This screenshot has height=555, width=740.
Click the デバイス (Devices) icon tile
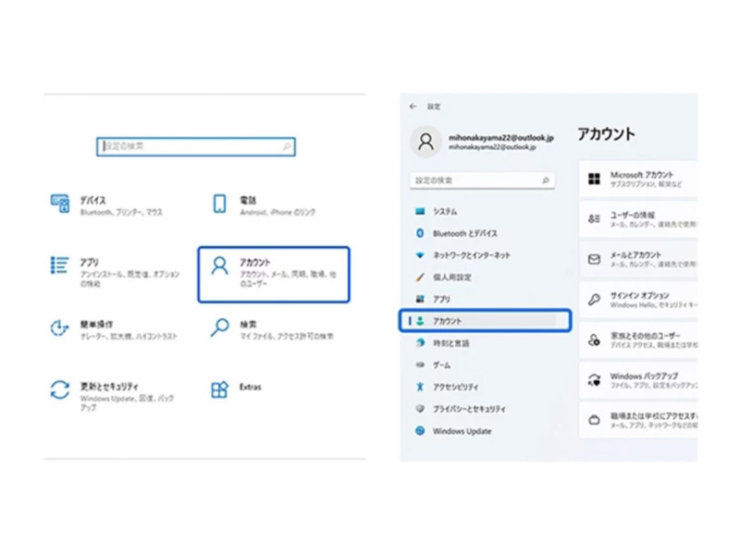tap(59, 203)
